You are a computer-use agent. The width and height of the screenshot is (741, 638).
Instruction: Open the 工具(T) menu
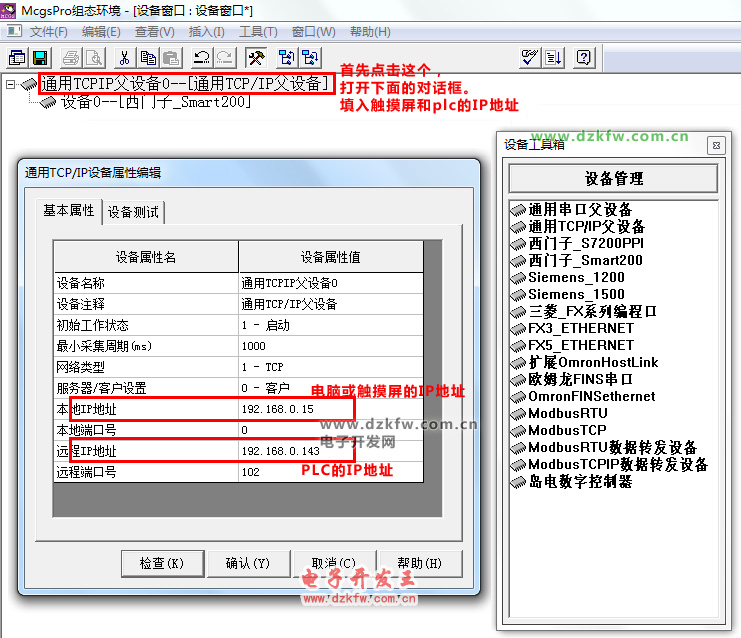[258, 32]
